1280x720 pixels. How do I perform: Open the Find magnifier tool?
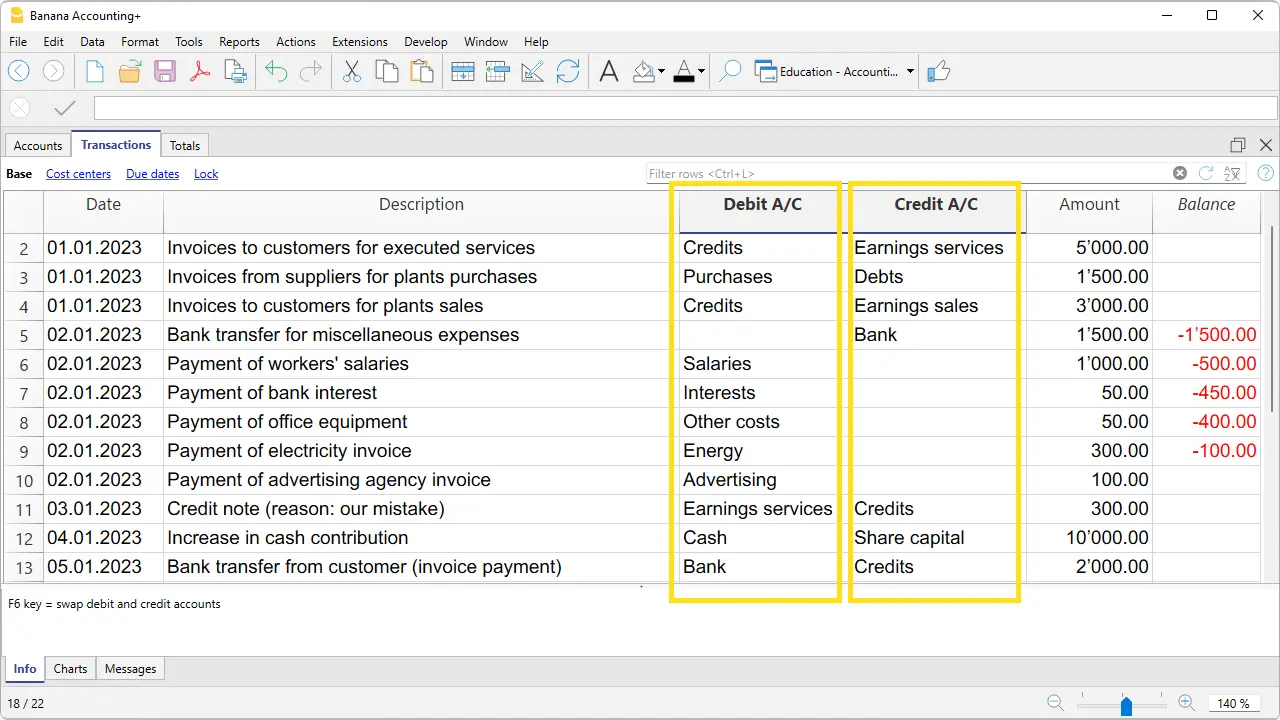coord(731,71)
